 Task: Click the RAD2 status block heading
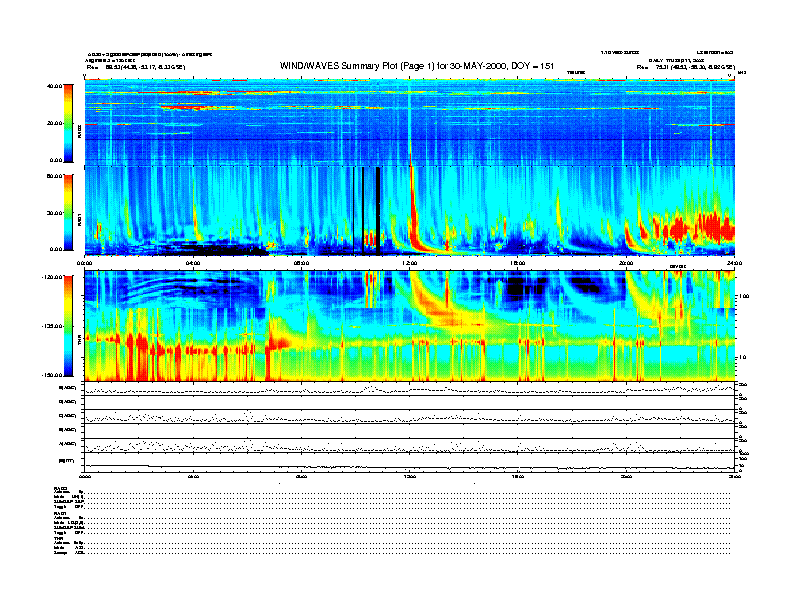(x=60, y=488)
